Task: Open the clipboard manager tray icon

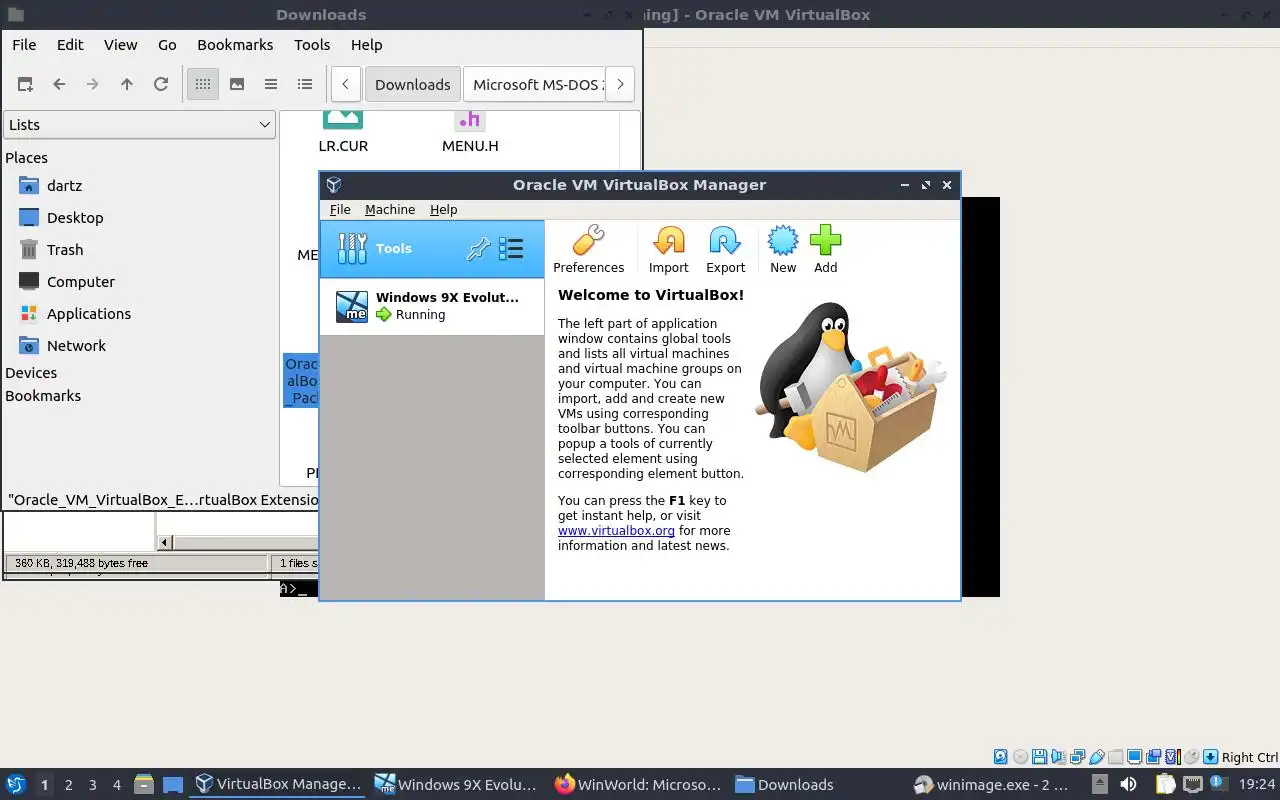Action: click(1165, 785)
